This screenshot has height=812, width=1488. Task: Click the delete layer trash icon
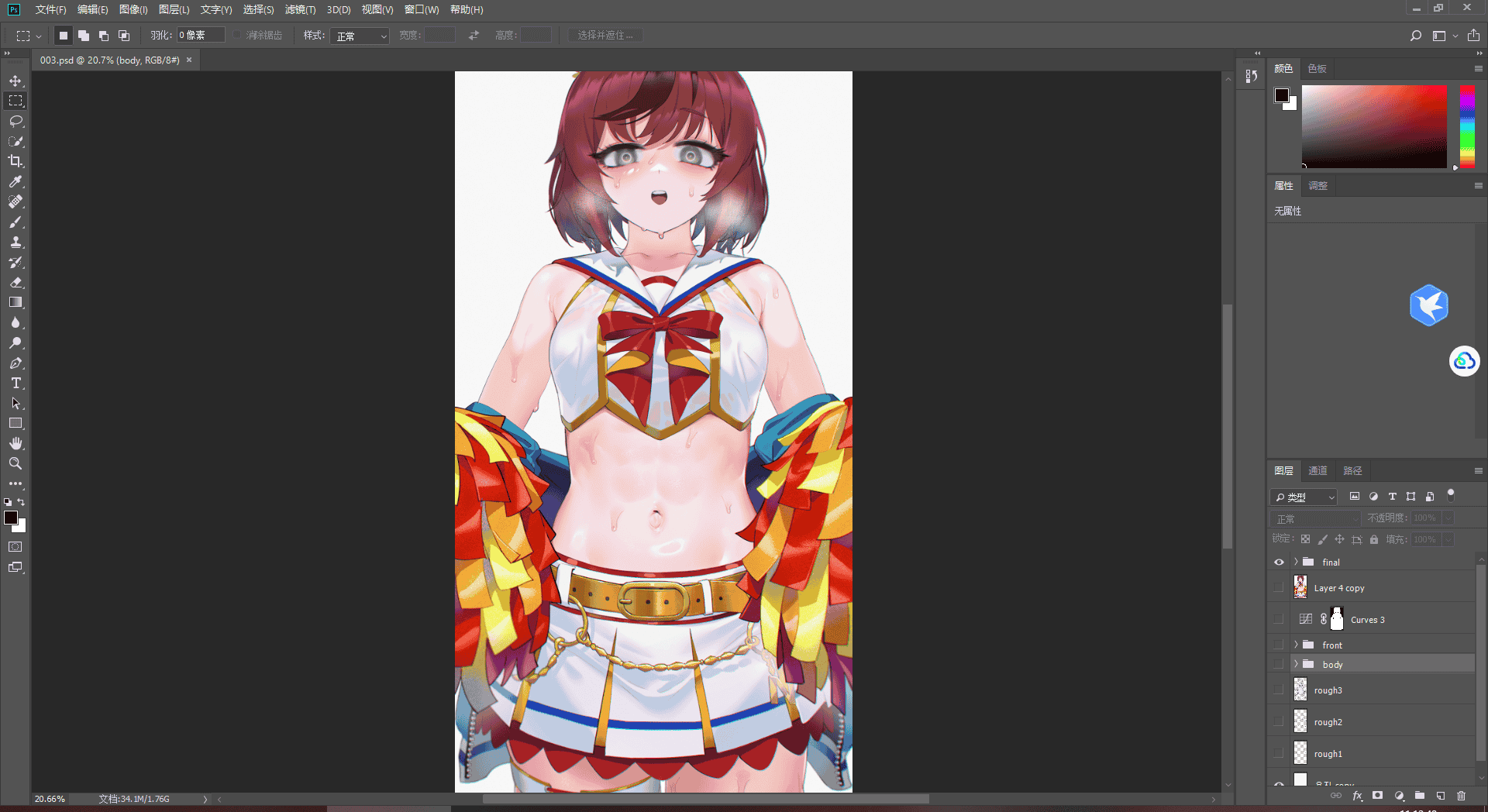1461,796
